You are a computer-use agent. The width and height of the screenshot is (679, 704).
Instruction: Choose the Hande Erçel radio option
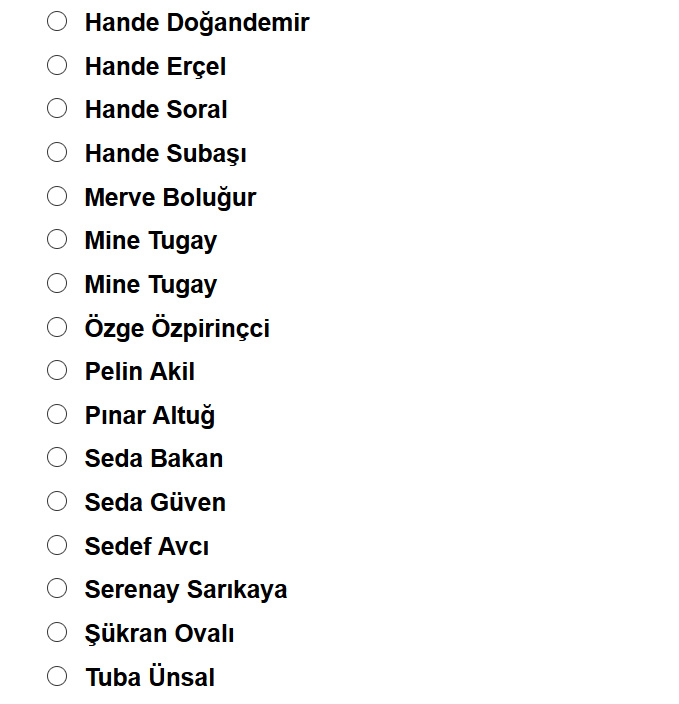click(x=57, y=66)
